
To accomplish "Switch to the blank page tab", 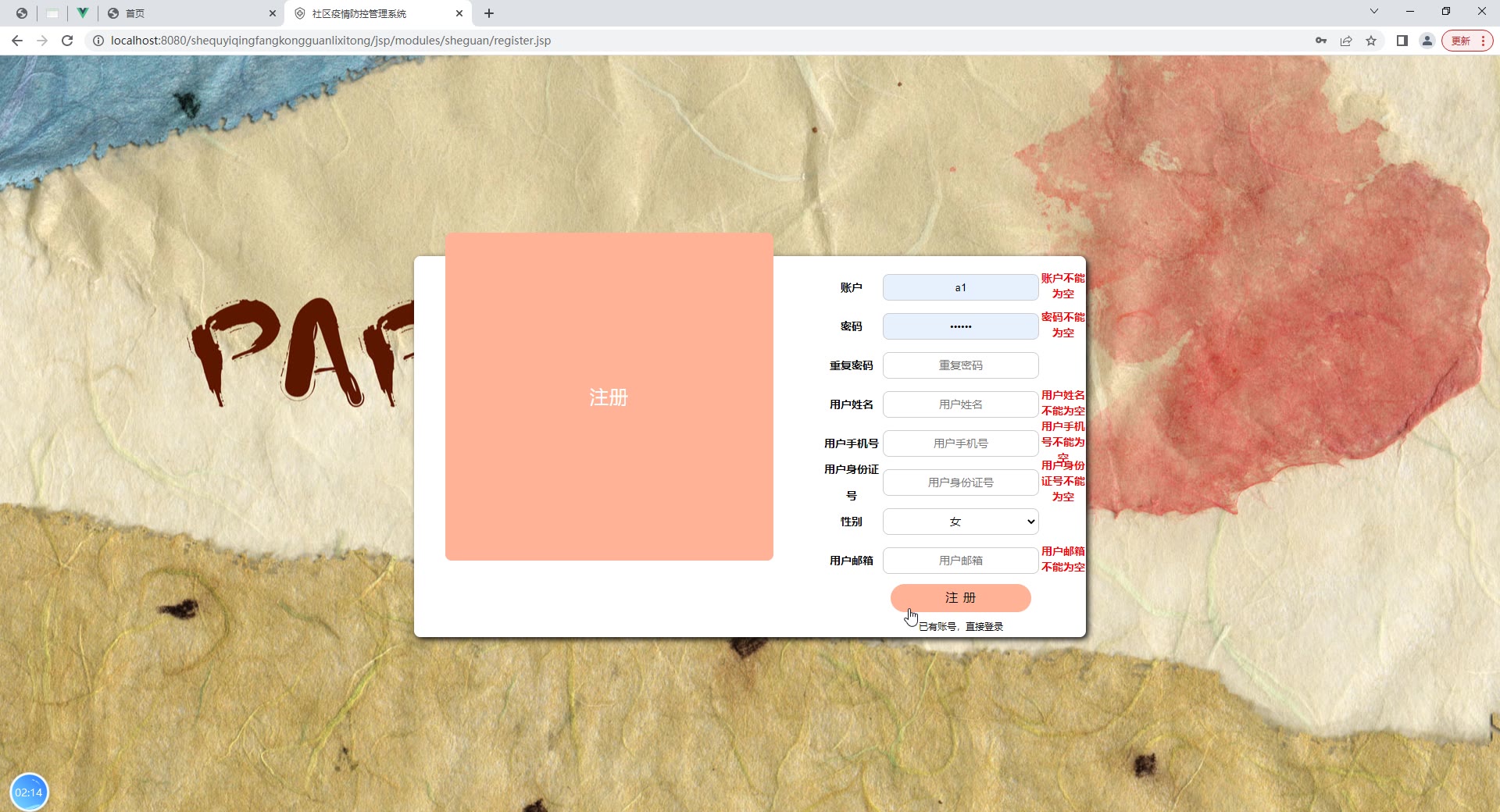I will click(52, 13).
